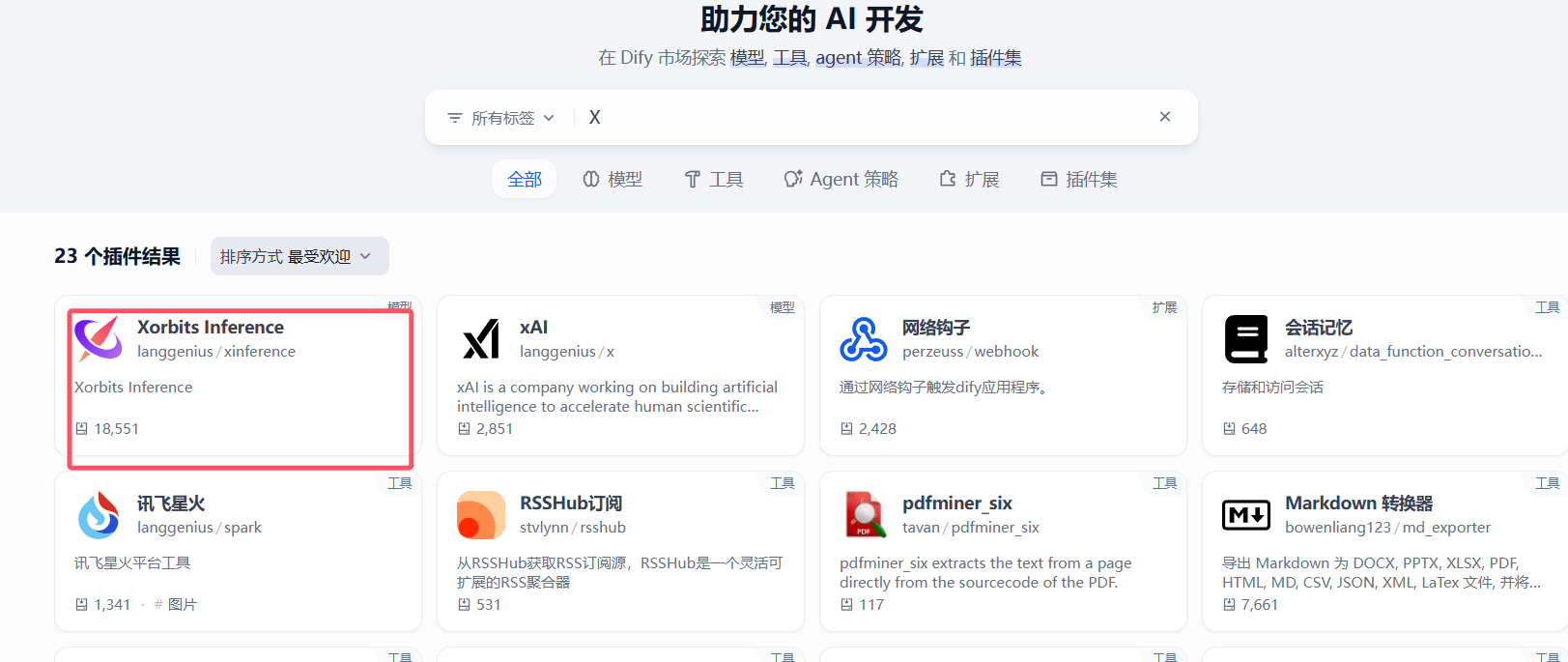The image size is (1568, 662).
Task: Click the perzeuss / webhook author path
Action: click(x=971, y=352)
